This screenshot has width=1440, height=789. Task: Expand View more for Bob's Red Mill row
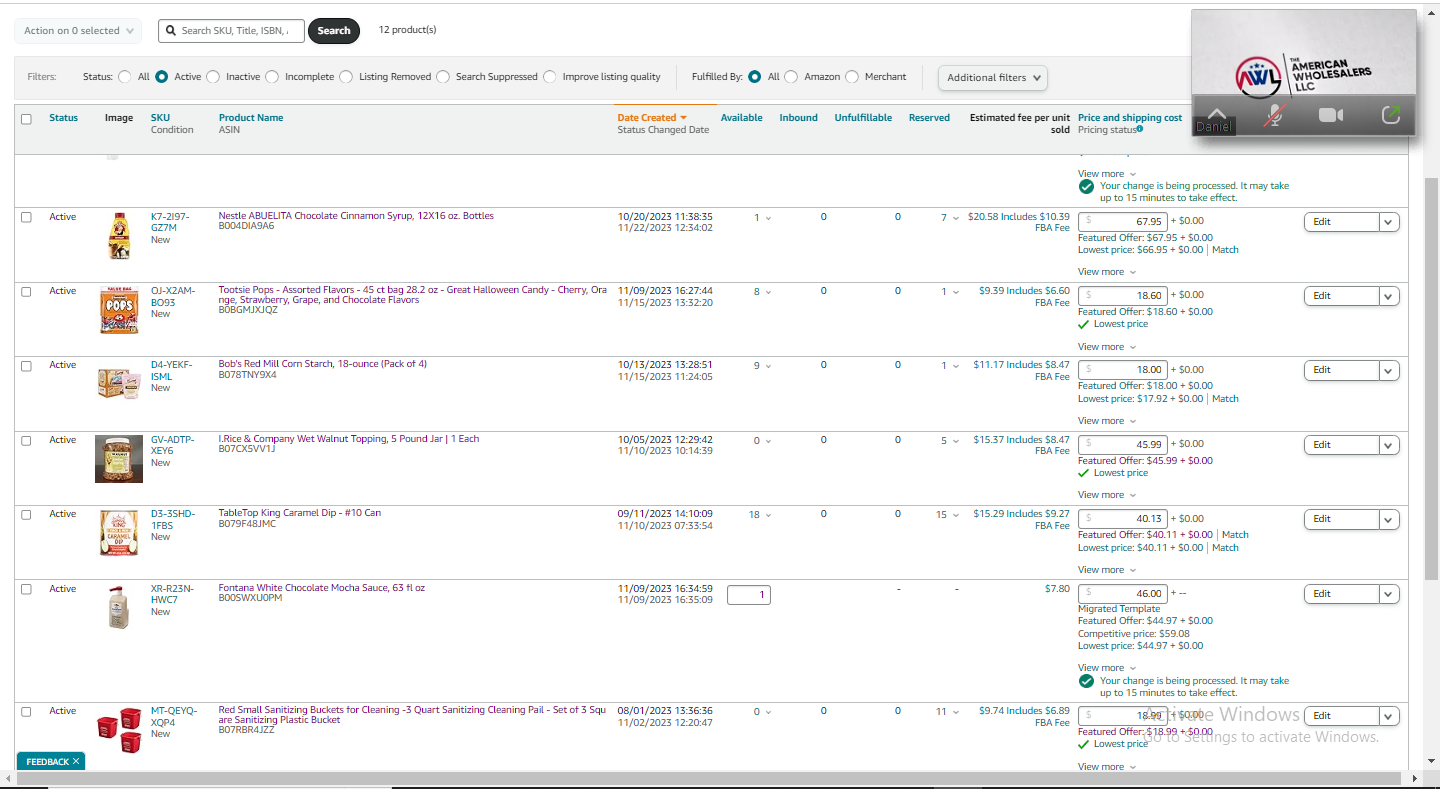tap(1106, 421)
